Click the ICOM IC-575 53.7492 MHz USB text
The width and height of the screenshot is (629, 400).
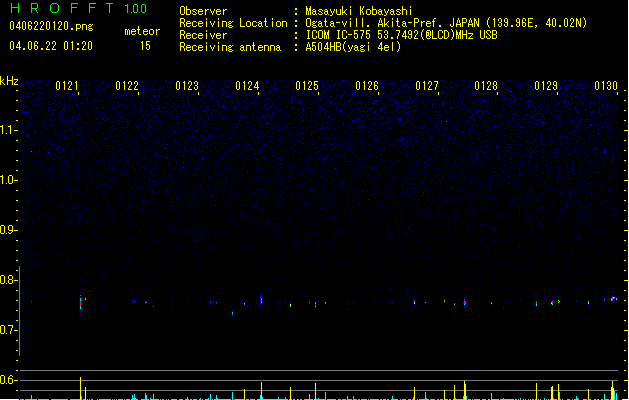pyautogui.click(x=402, y=35)
